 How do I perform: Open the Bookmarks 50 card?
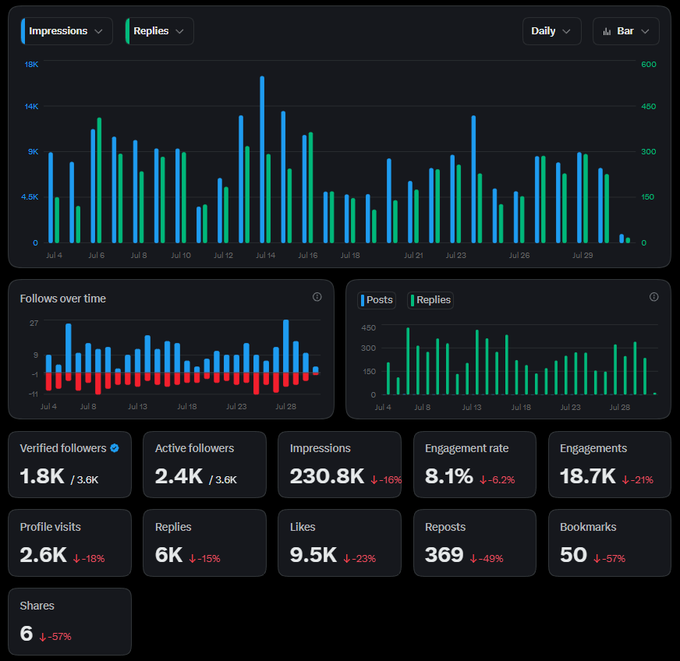[609, 543]
